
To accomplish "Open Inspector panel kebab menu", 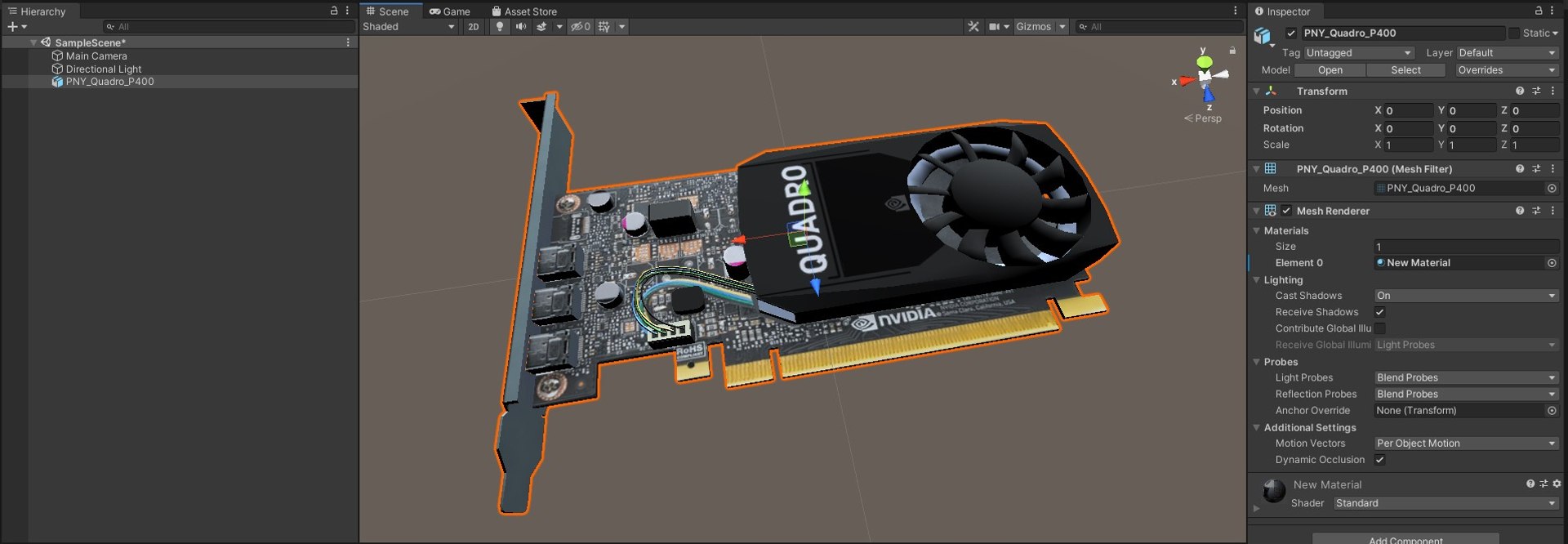I will tap(1552, 11).
